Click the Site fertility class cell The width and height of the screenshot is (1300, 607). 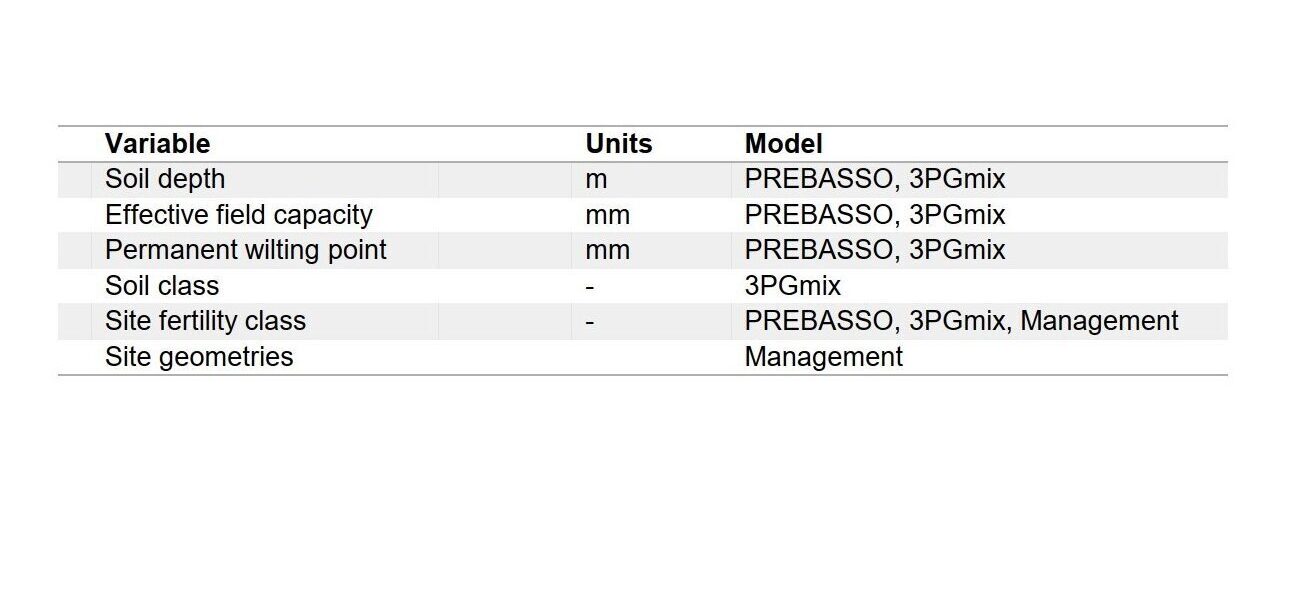pyautogui.click(x=205, y=321)
